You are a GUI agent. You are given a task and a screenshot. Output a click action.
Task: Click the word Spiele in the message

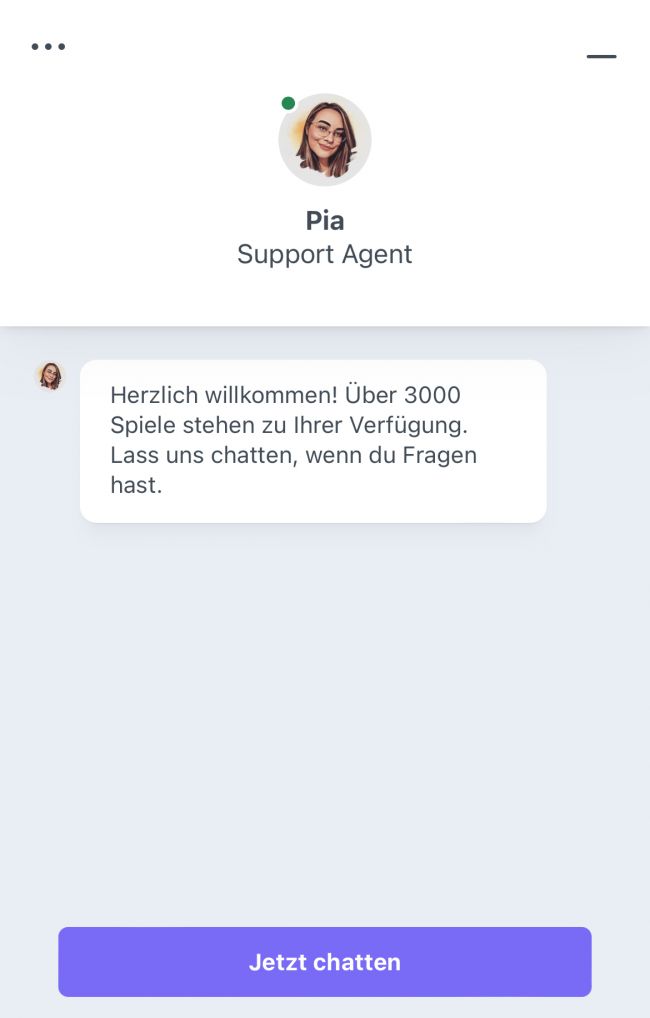click(143, 425)
